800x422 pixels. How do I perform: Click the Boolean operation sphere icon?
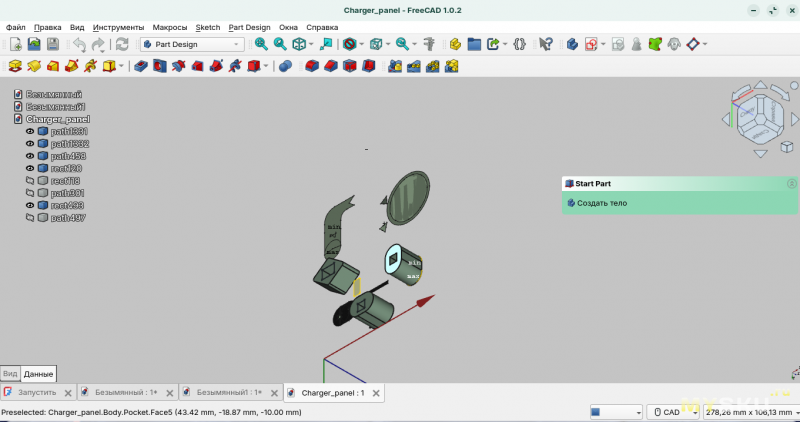pos(285,66)
